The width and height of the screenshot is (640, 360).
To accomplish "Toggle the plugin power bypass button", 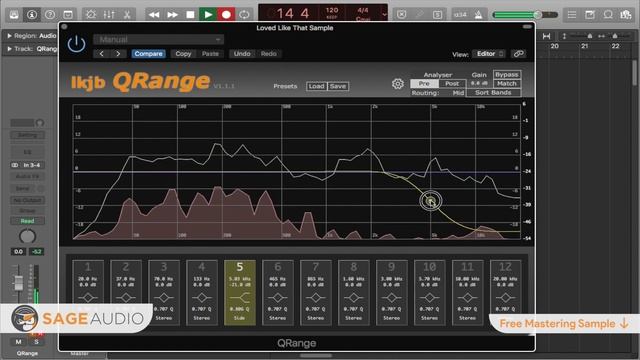I will point(76,44).
